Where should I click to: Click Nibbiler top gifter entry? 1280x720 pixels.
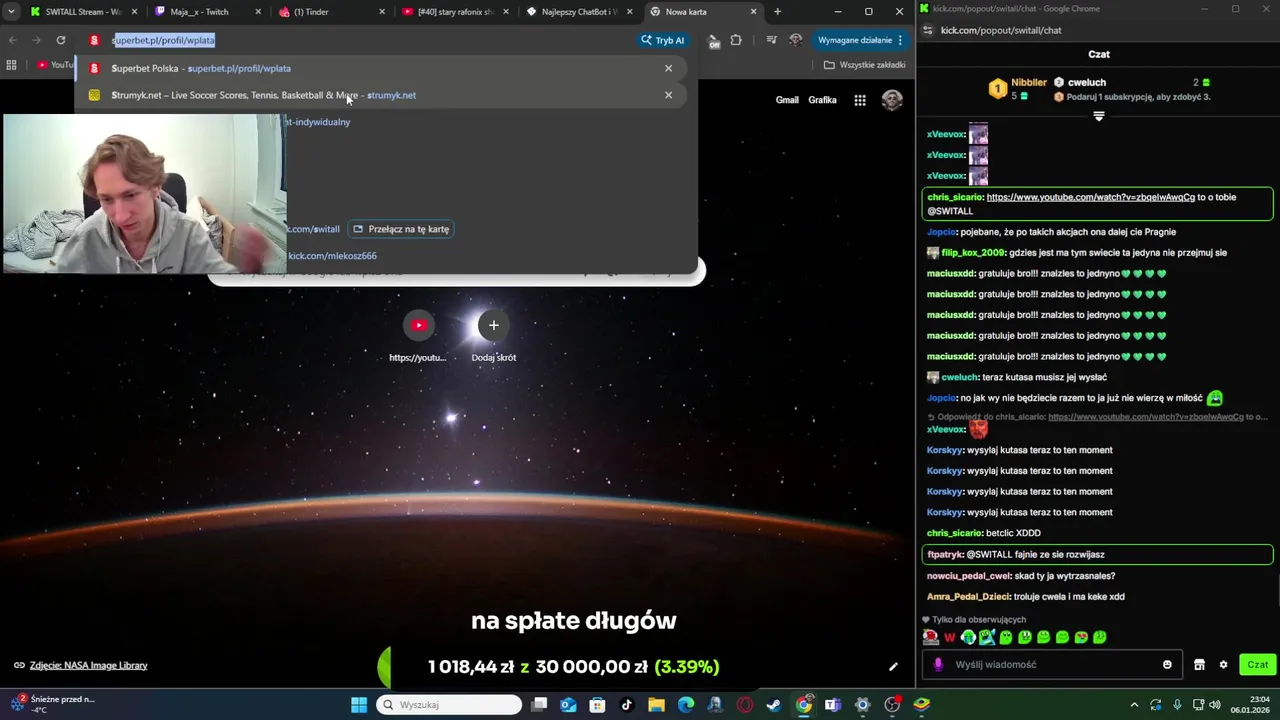click(1019, 88)
